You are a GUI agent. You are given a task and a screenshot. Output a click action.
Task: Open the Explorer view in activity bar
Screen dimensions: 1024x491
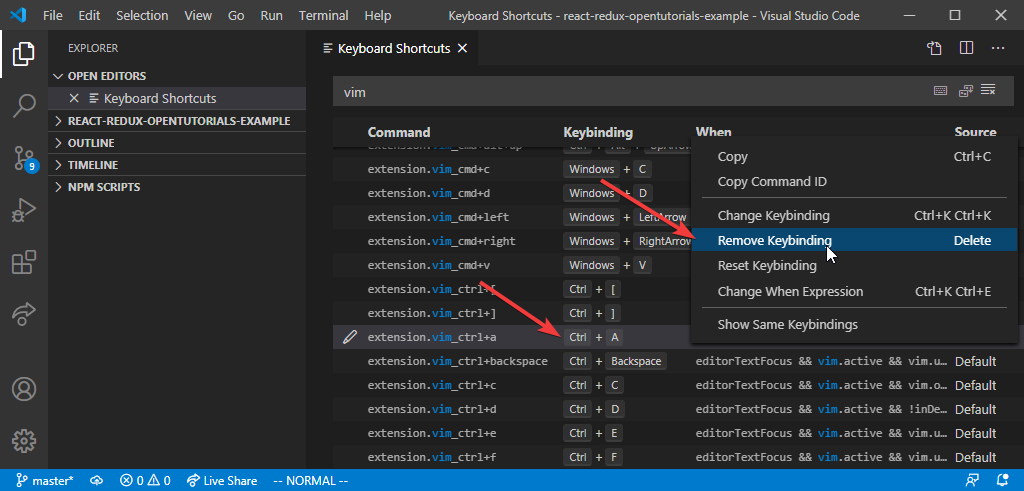(24, 54)
